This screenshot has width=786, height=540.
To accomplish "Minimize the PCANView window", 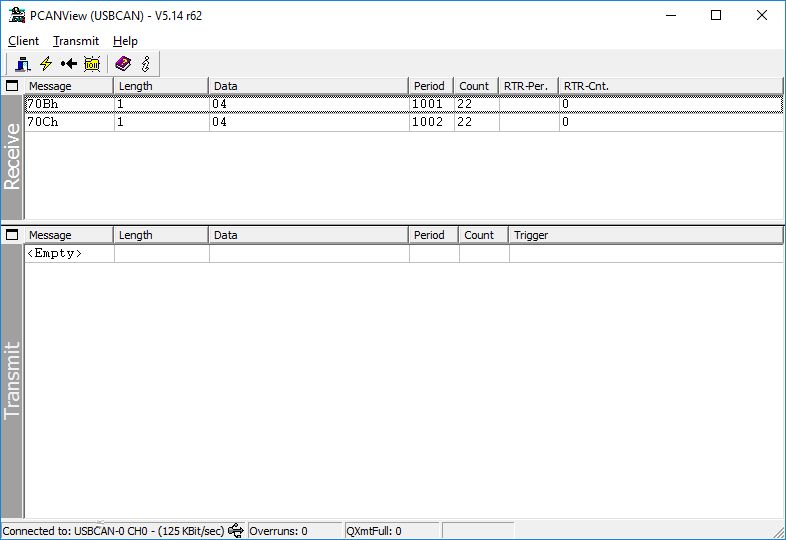I will [671, 15].
